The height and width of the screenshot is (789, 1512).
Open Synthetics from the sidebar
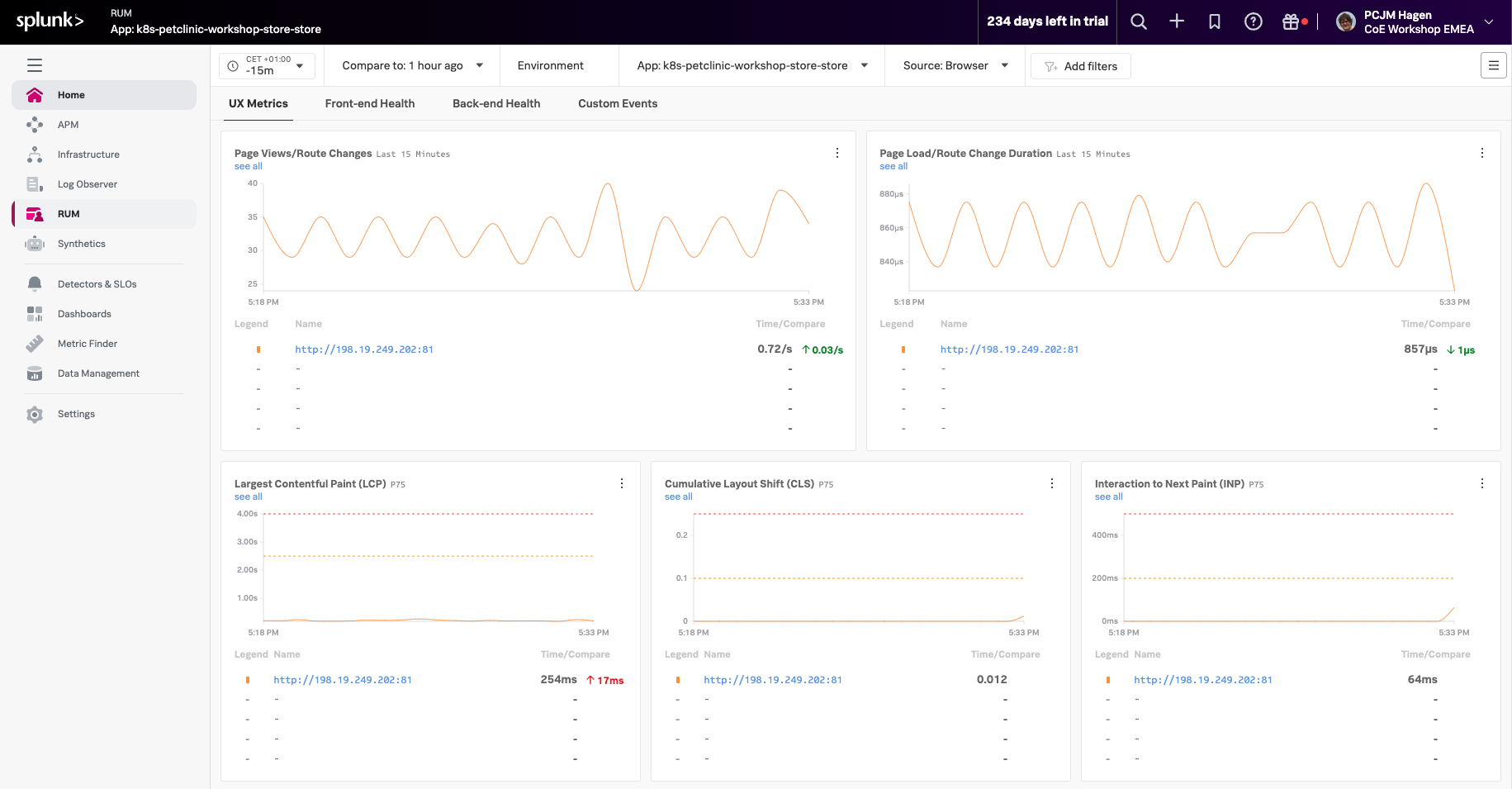(81, 244)
